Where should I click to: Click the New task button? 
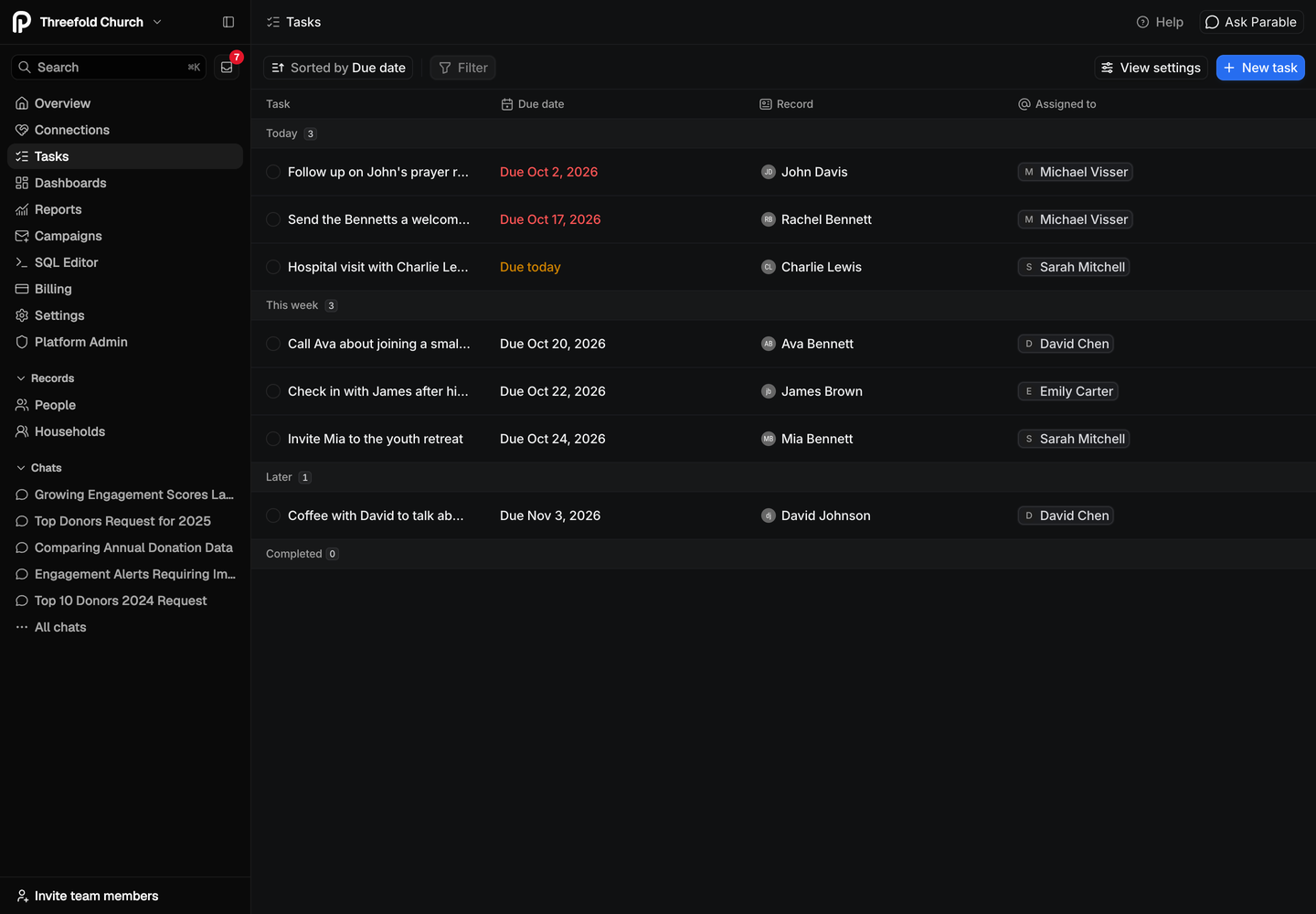coord(1260,68)
